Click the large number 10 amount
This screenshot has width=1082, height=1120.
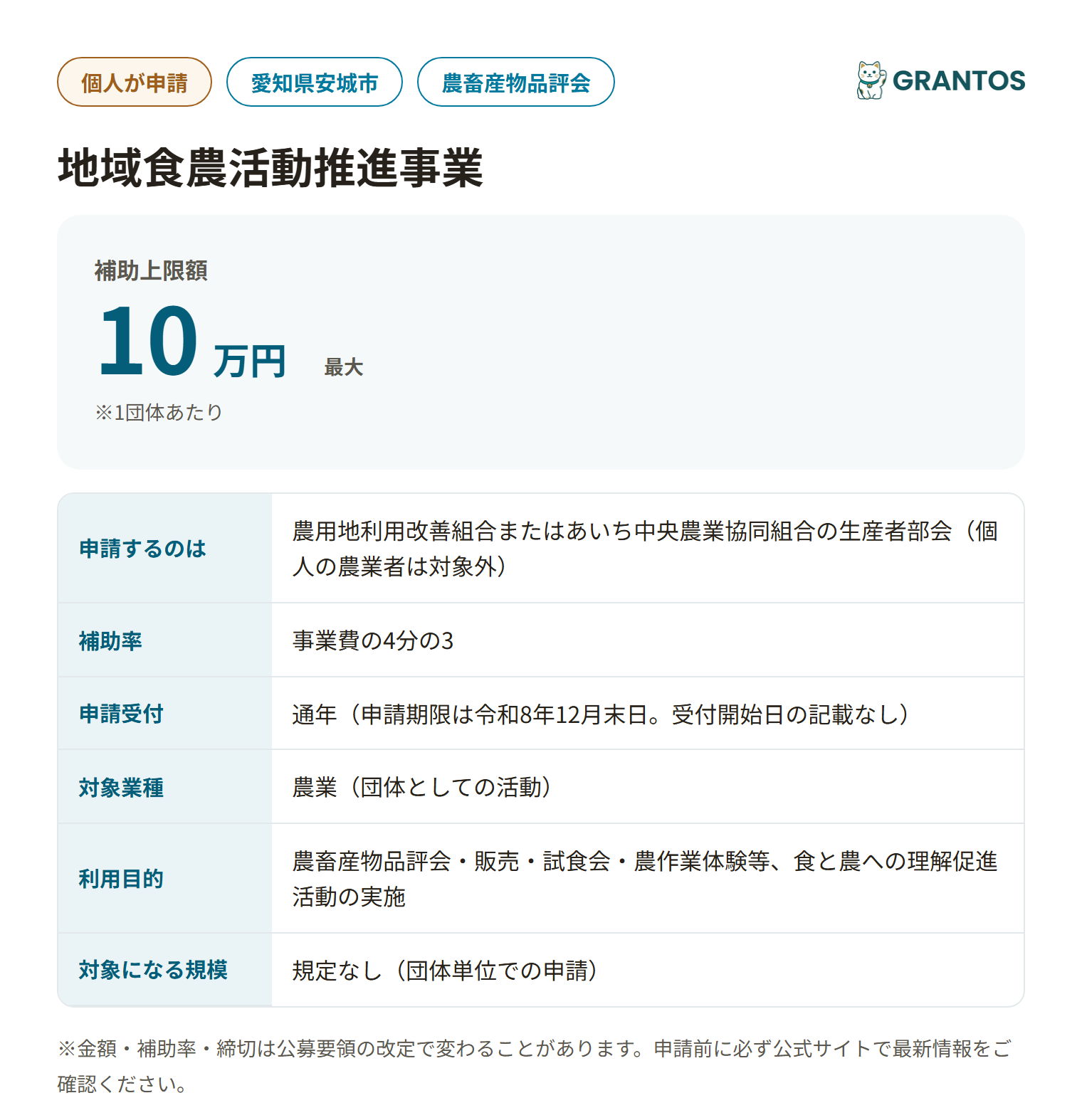[148, 340]
